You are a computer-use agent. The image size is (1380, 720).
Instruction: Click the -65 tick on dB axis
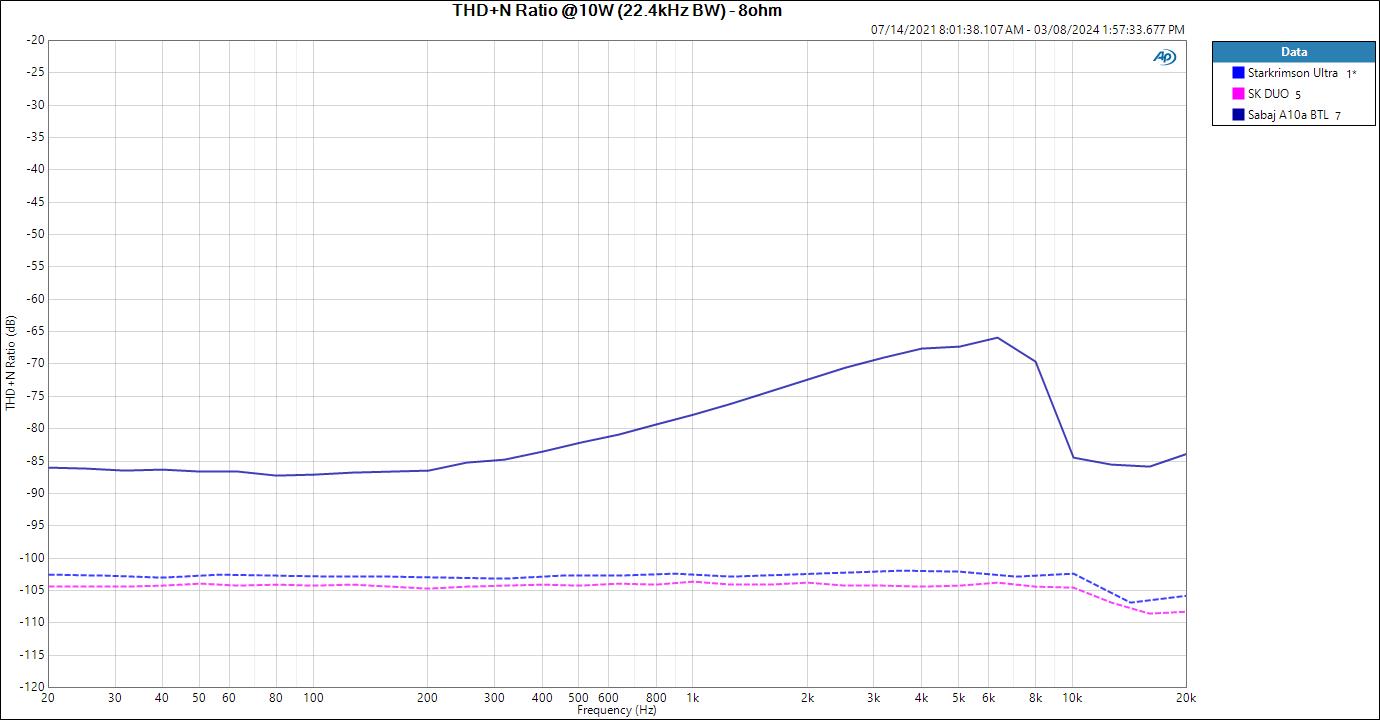pyautogui.click(x=35, y=331)
